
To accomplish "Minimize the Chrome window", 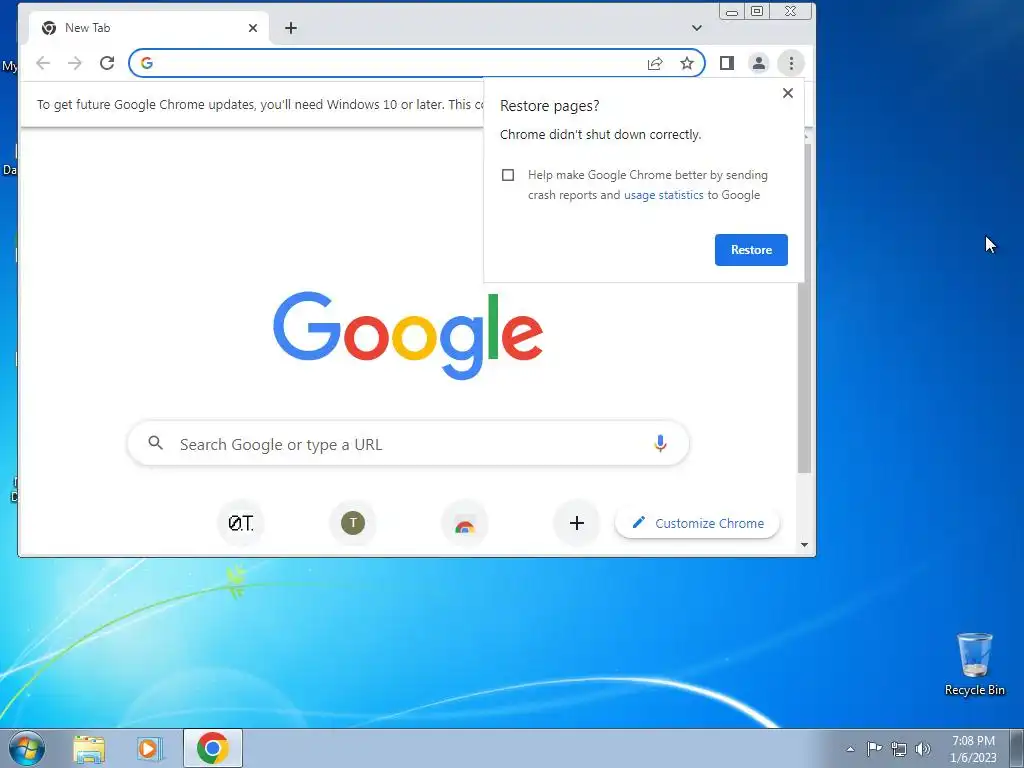I will (732, 12).
